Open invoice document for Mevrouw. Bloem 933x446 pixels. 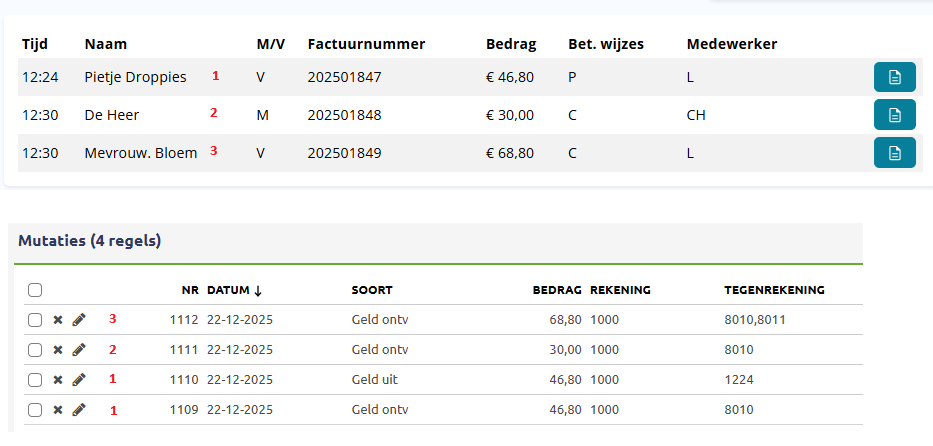(894, 153)
